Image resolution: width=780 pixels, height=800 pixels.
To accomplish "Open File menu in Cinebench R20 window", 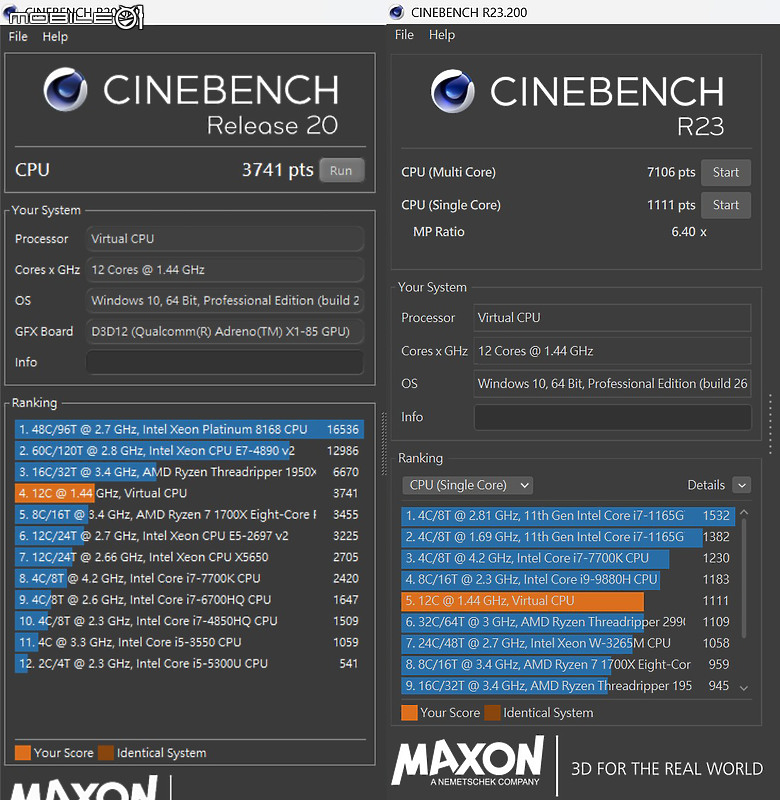I will click(18, 37).
